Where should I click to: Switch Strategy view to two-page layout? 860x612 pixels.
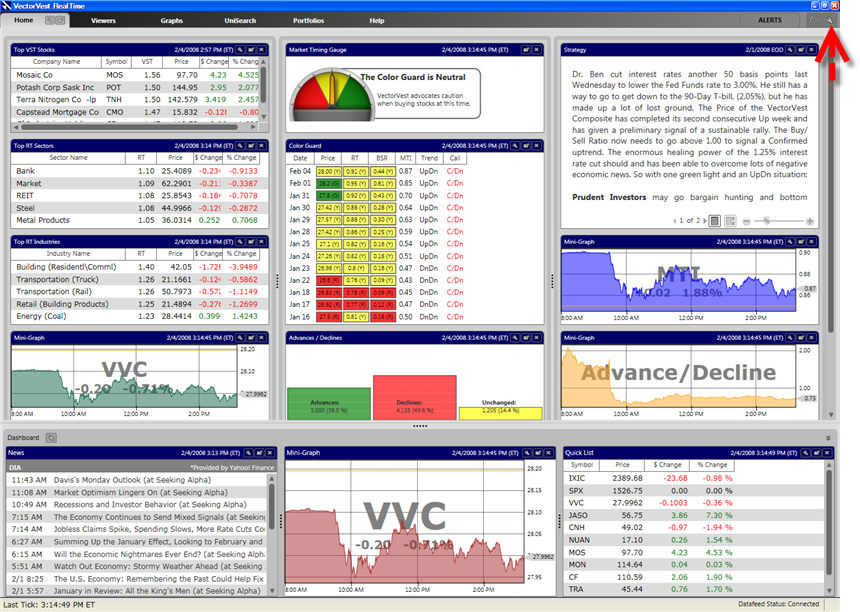(x=730, y=219)
